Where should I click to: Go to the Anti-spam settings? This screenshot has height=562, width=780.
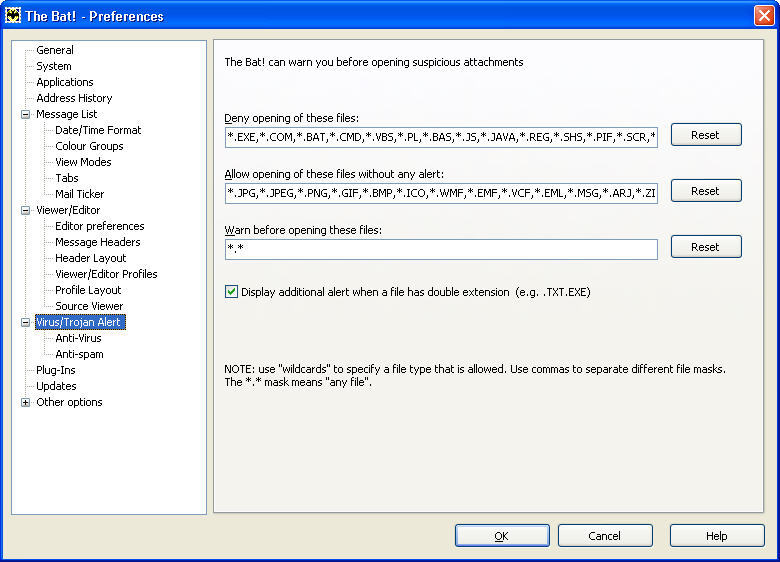[x=79, y=354]
